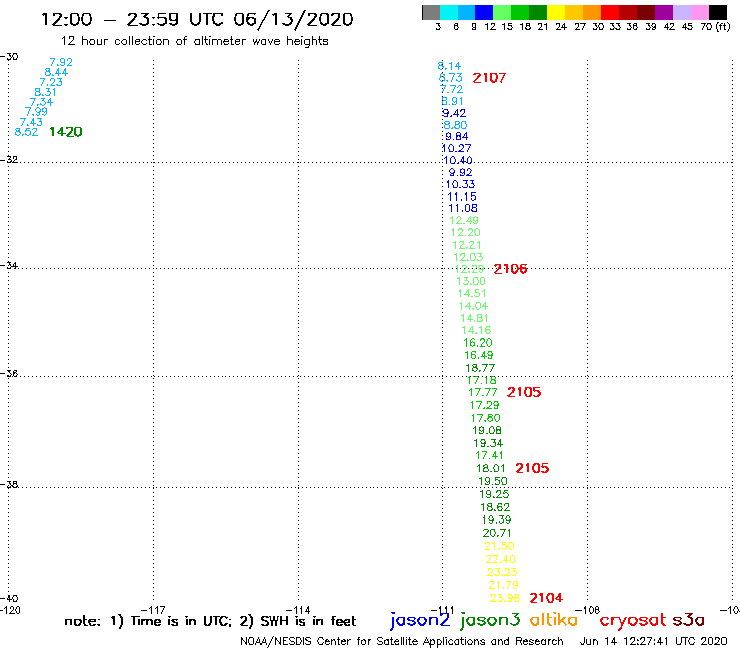Click the title '12:00 – 23:59 UTC 06/13/2020'
Screen dimensions: 740x650
197,20
